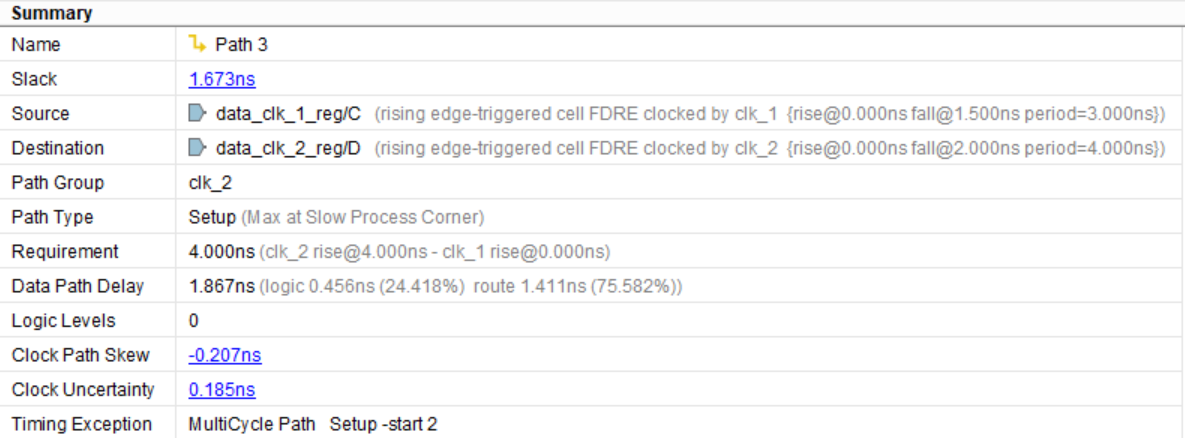The width and height of the screenshot is (1185, 438).
Task: Click the Requirement 4.000ns value
Action: coord(221,251)
